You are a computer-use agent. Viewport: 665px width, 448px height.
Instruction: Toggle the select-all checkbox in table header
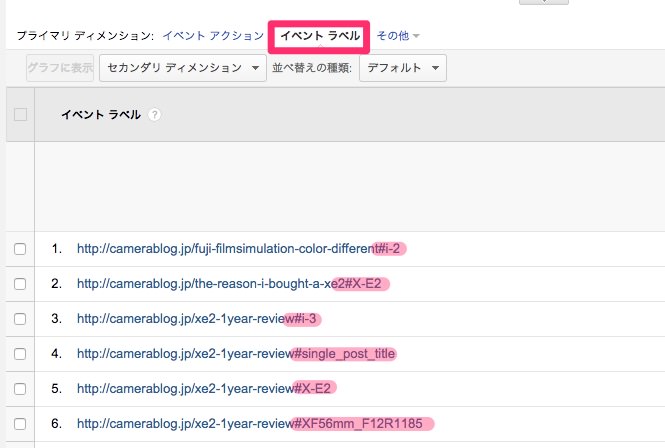coord(20,115)
